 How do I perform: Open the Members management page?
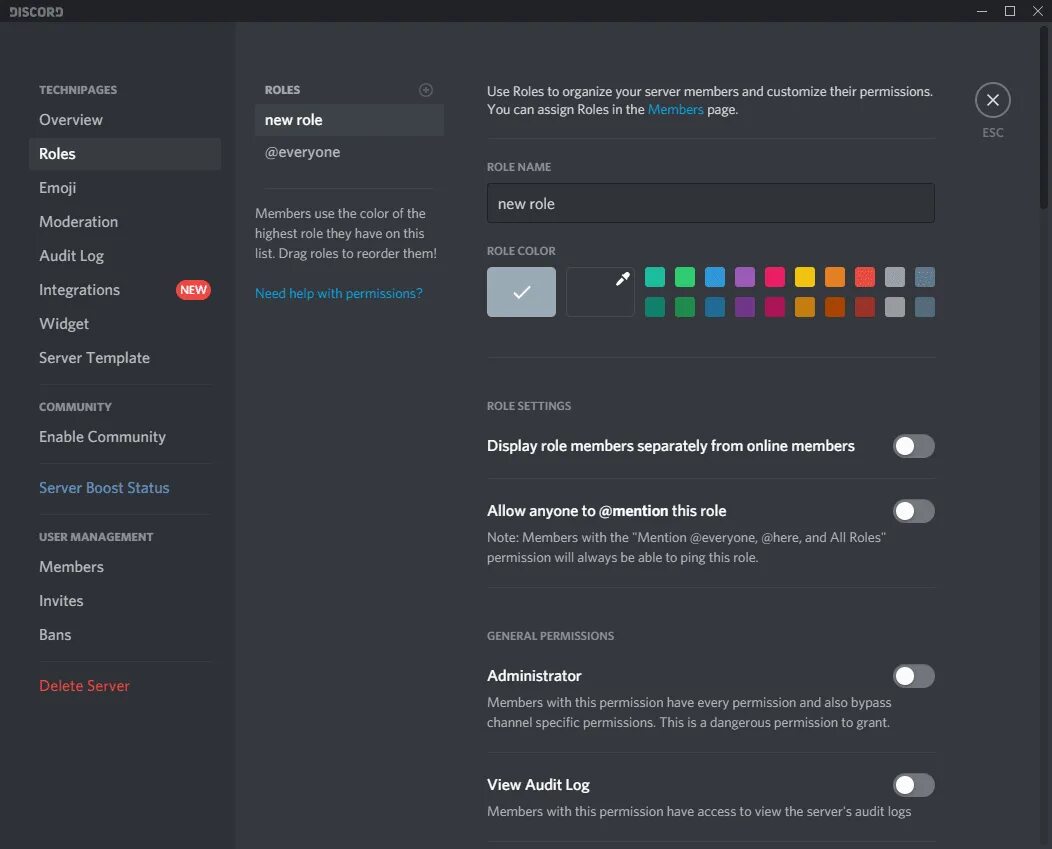[x=125, y=567]
